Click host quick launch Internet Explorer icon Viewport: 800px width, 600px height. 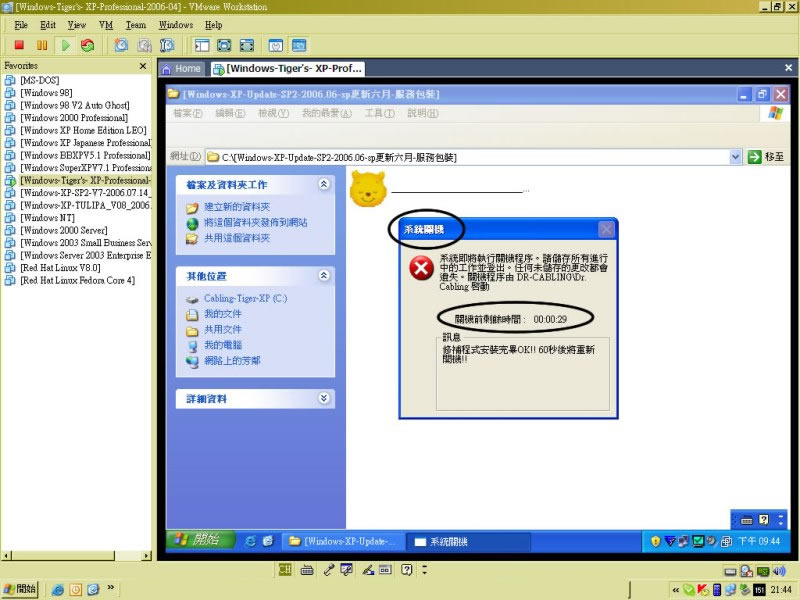(x=58, y=590)
